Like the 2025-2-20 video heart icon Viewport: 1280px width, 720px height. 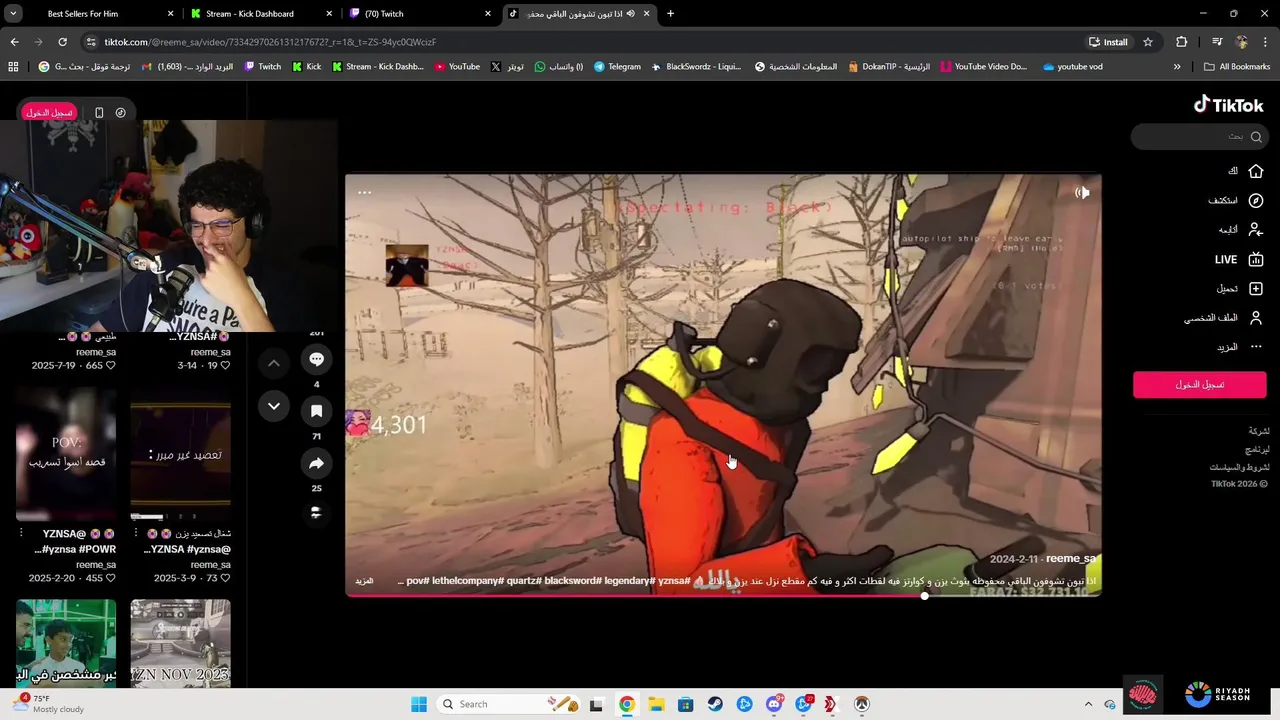(x=111, y=578)
